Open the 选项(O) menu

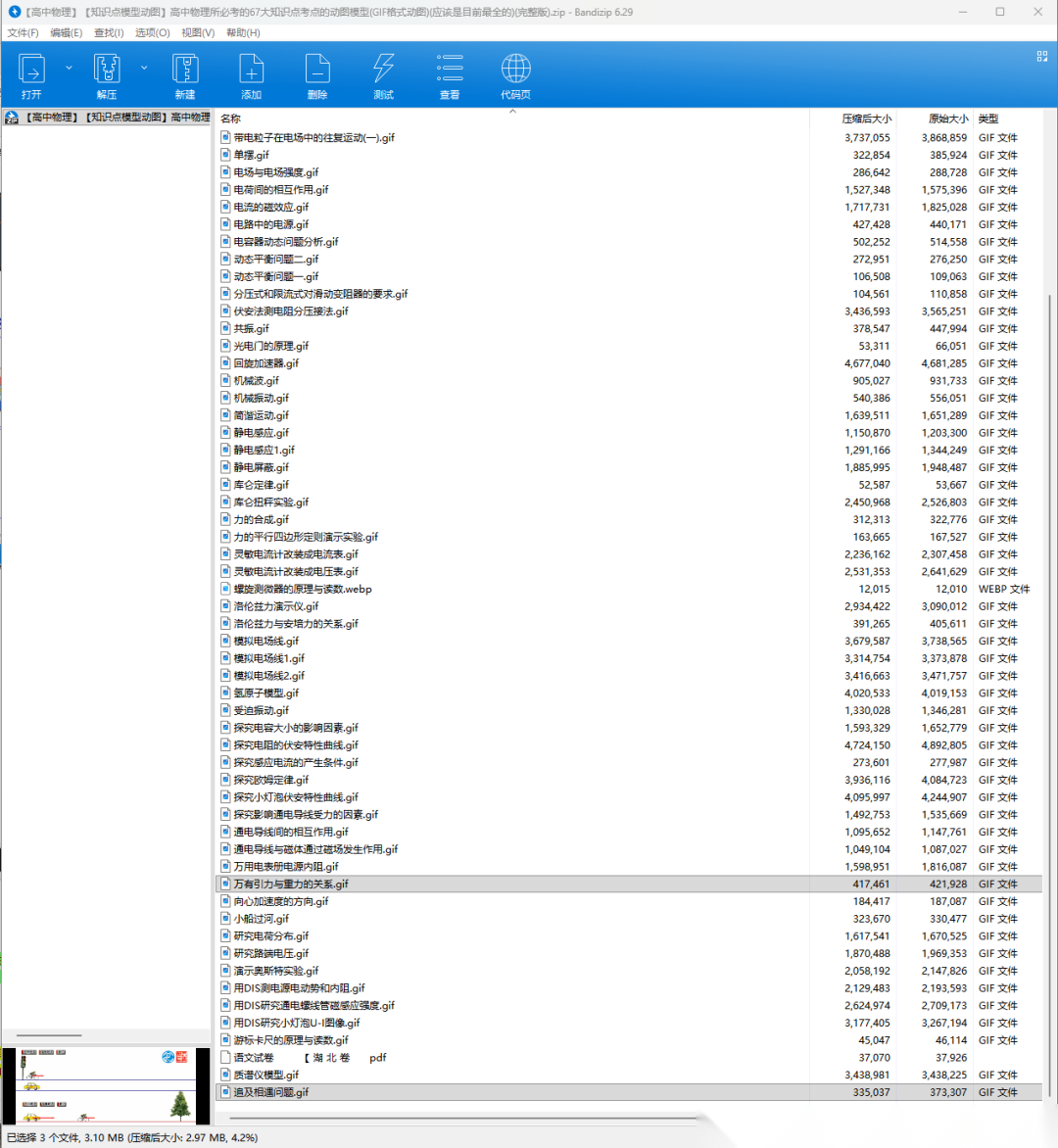pos(152,32)
